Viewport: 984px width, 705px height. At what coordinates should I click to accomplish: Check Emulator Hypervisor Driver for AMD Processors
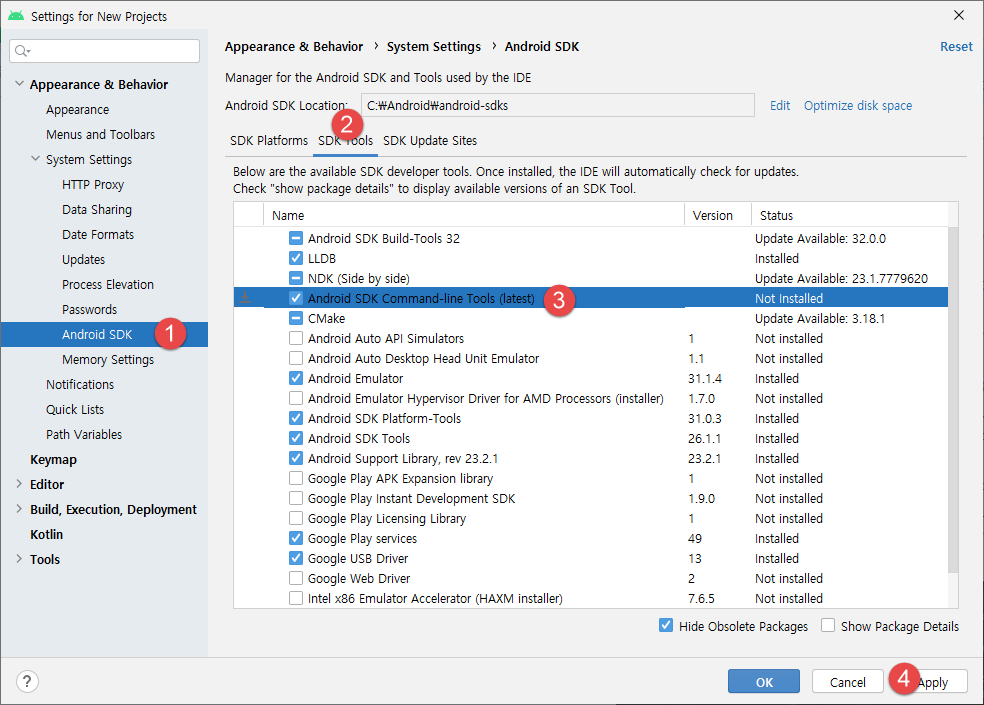pos(296,399)
